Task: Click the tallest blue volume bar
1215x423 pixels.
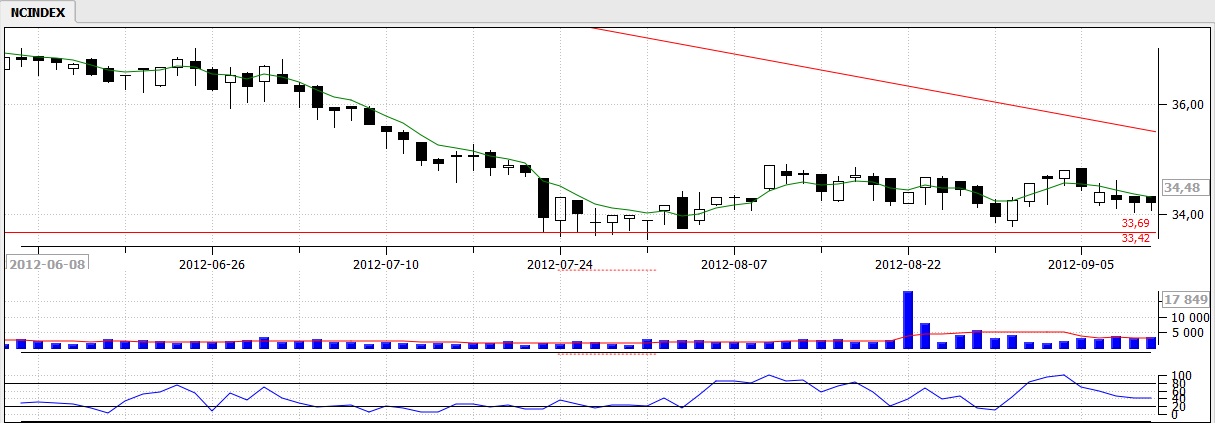Action: pos(908,320)
